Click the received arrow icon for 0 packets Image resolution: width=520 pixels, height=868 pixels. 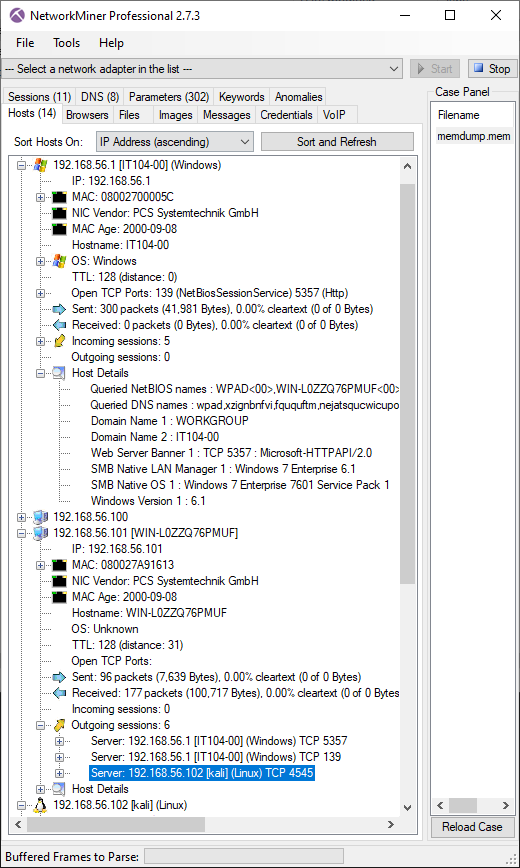(59, 325)
